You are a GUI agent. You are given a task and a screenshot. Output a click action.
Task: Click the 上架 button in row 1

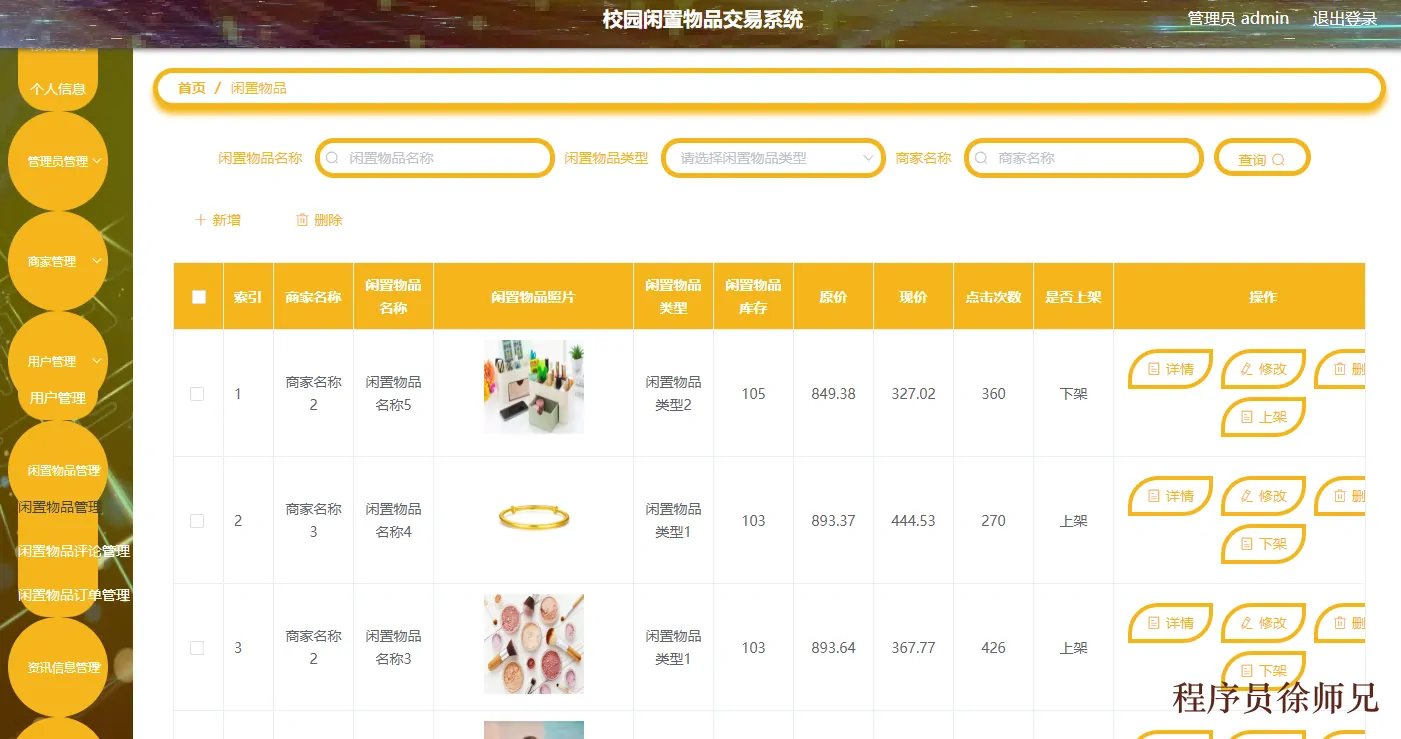click(x=1264, y=417)
